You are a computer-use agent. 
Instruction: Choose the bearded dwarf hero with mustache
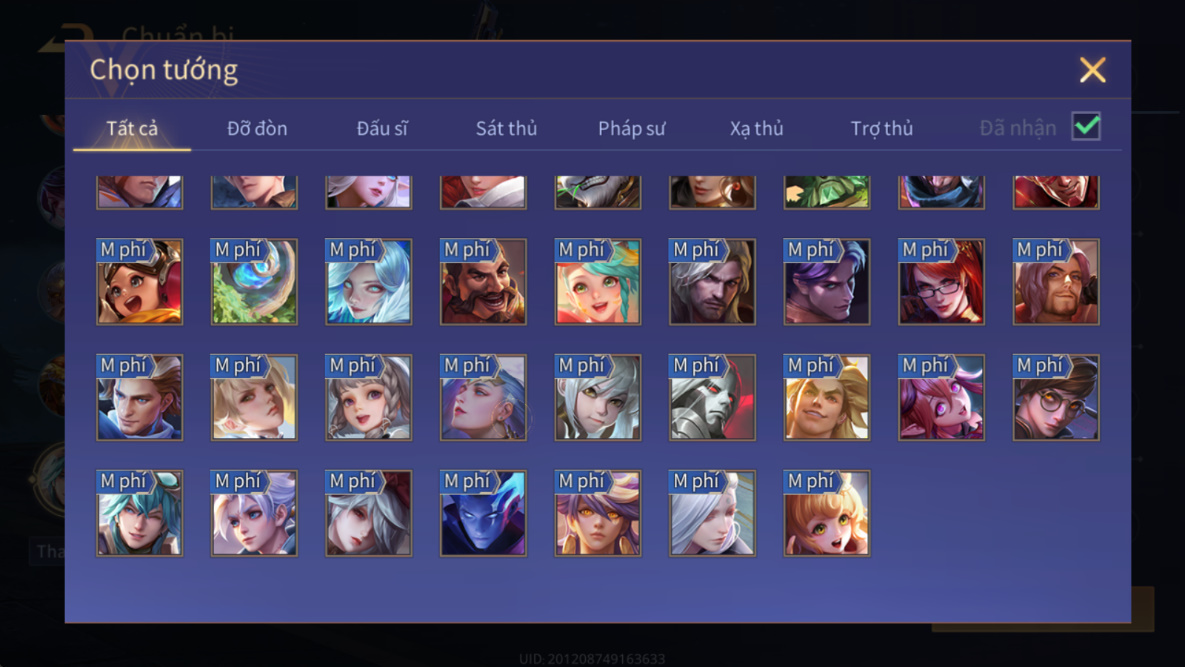coord(483,282)
